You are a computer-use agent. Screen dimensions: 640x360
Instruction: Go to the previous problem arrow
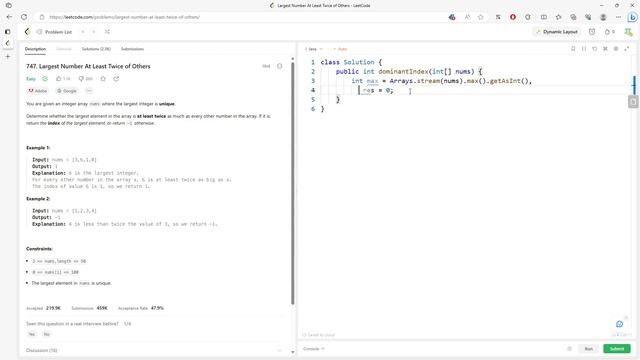83,32
